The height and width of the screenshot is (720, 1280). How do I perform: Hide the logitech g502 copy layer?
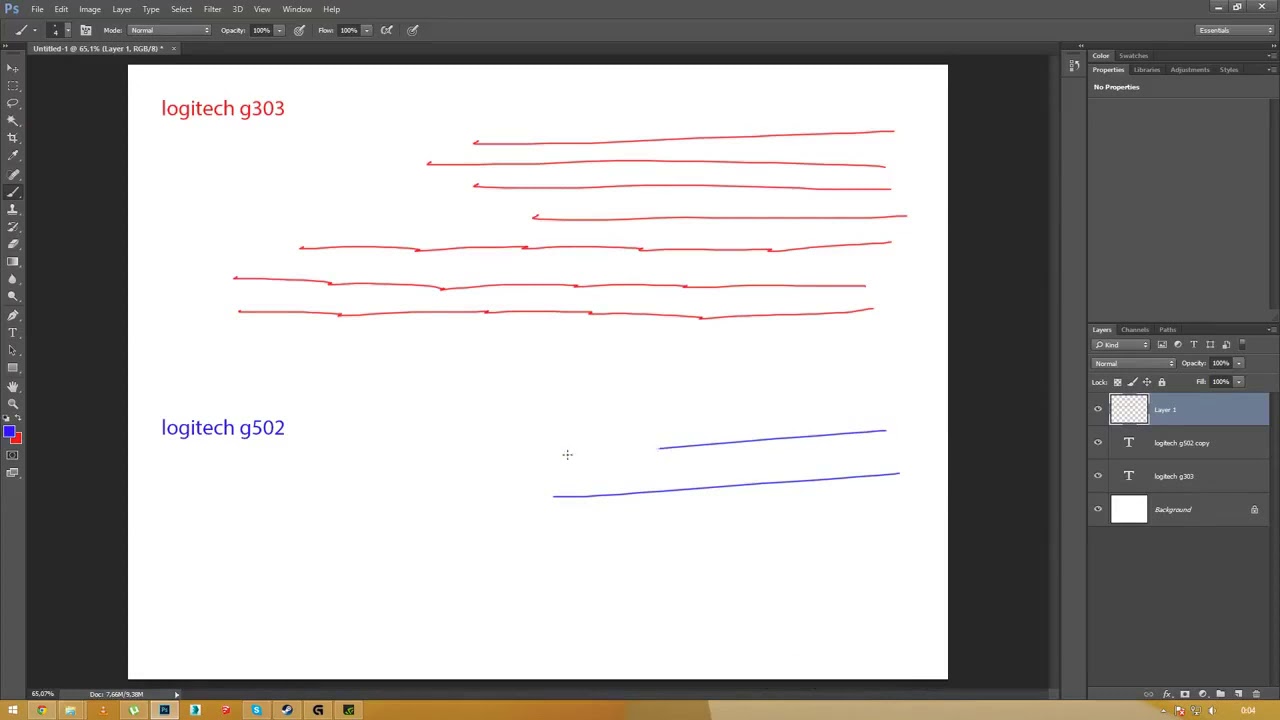[x=1098, y=443]
